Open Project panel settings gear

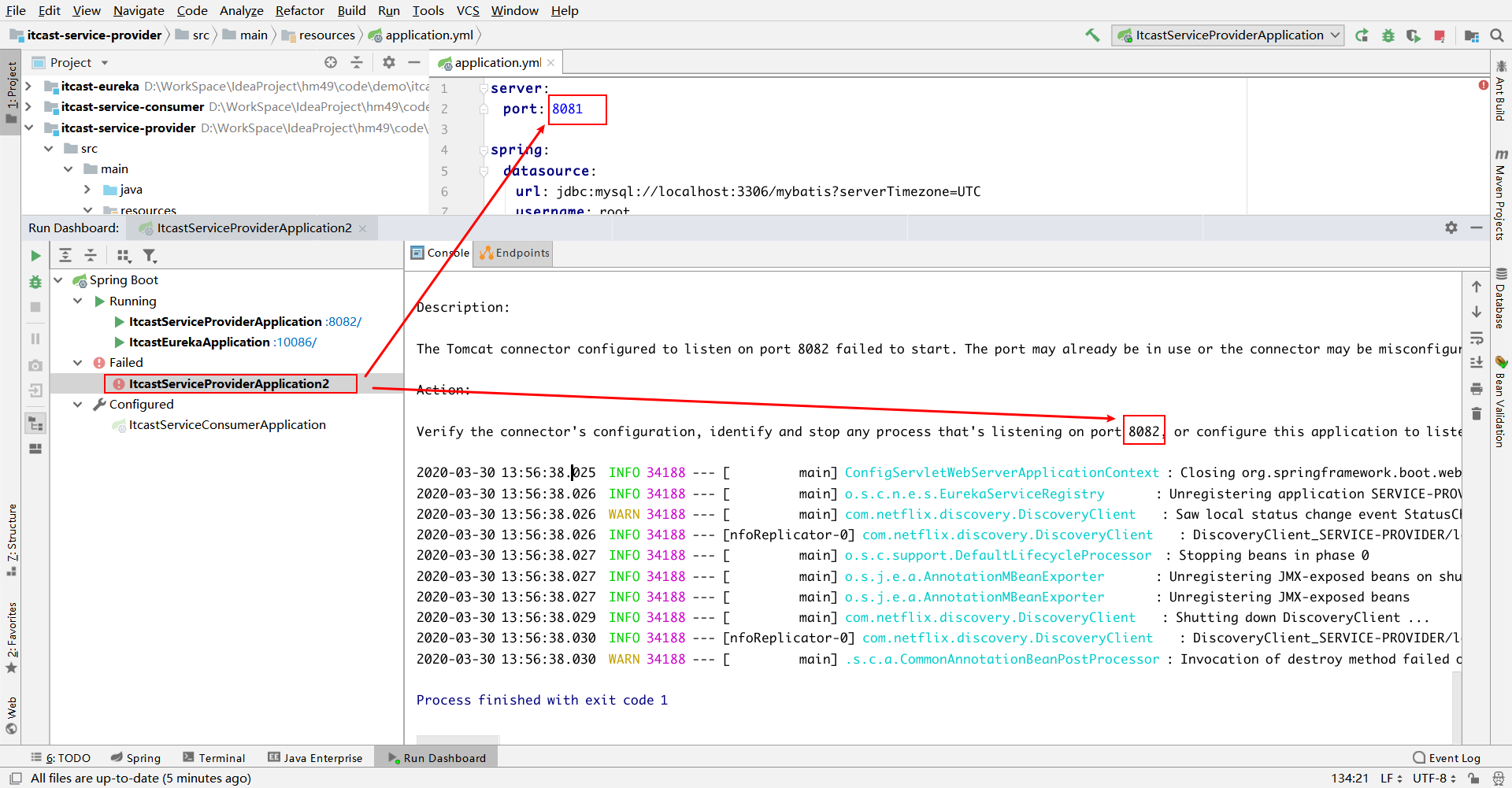tap(389, 62)
